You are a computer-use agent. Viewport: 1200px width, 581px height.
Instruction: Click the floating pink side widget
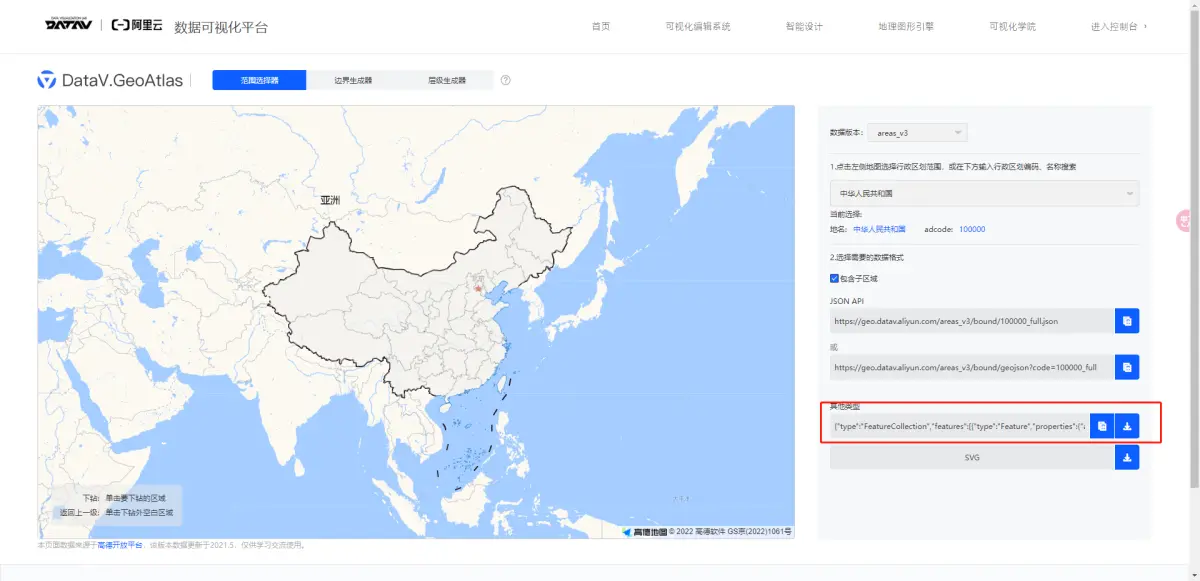coord(1186,220)
